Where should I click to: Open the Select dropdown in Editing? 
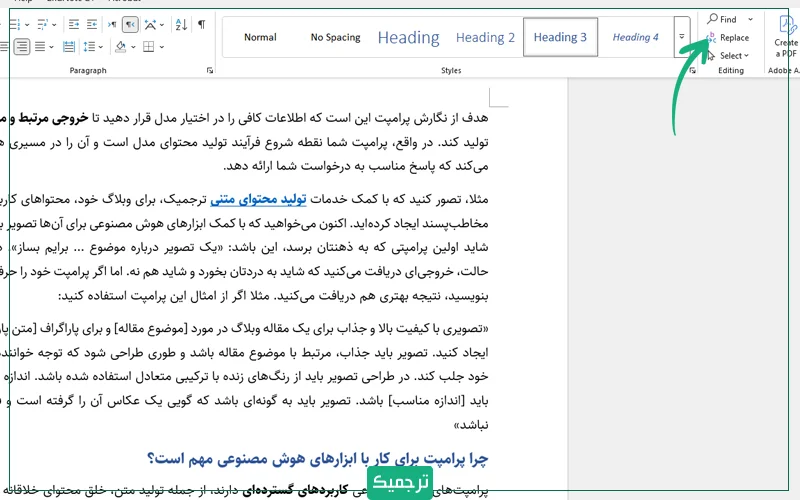[731, 56]
